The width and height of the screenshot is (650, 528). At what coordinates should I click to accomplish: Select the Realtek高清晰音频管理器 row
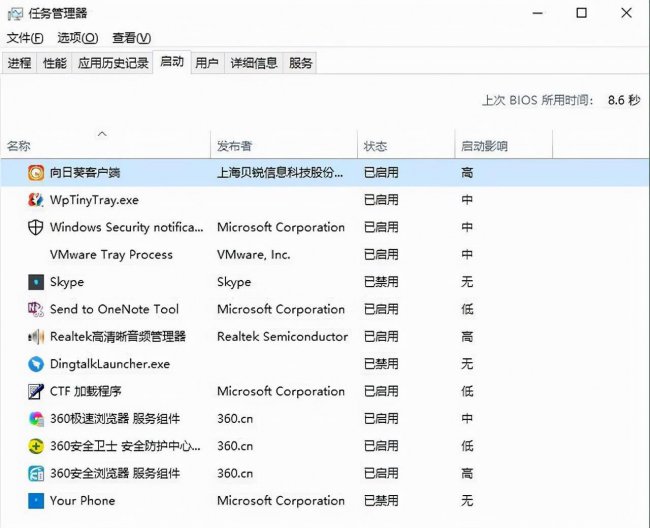click(325, 337)
